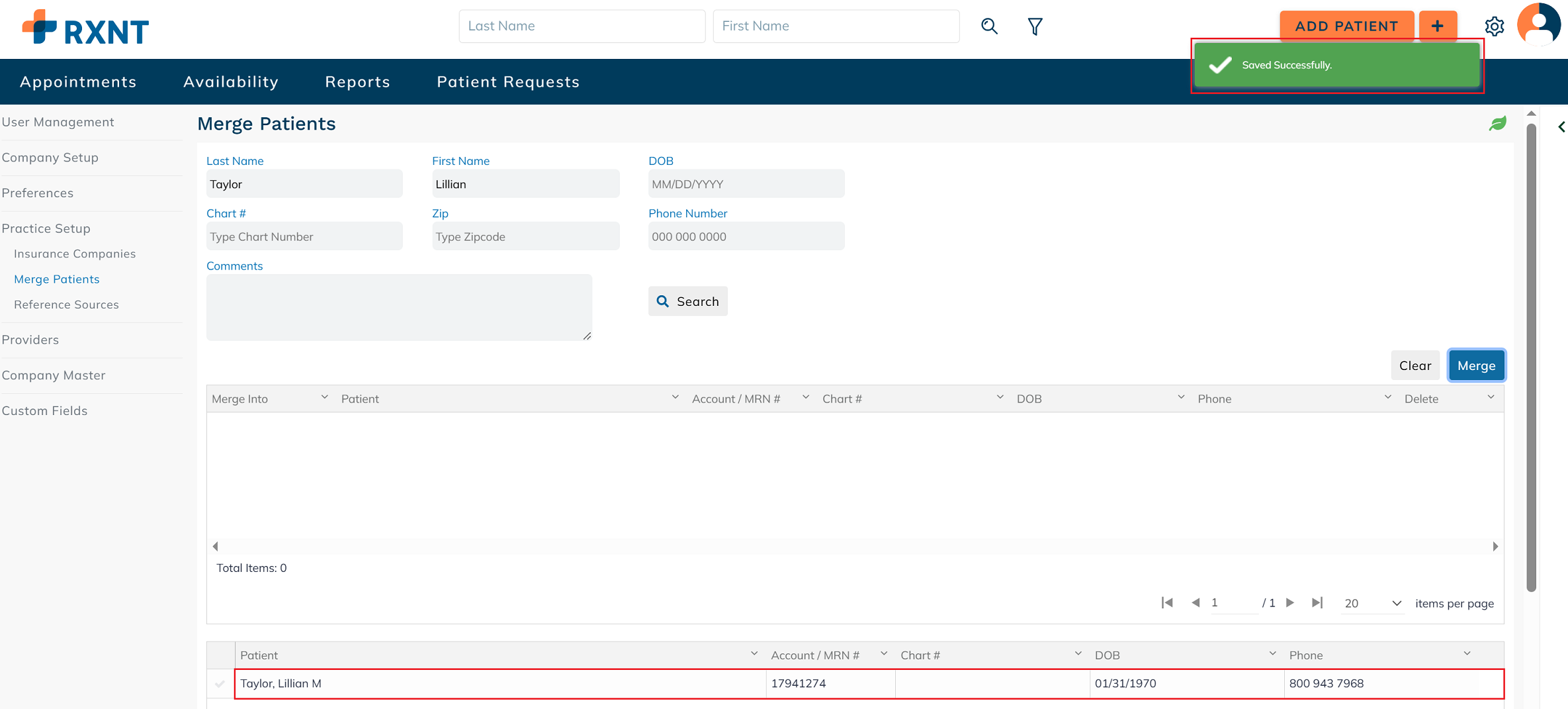Switch to the Patient Requests tab
This screenshot has height=709, width=1568.
[x=507, y=81]
